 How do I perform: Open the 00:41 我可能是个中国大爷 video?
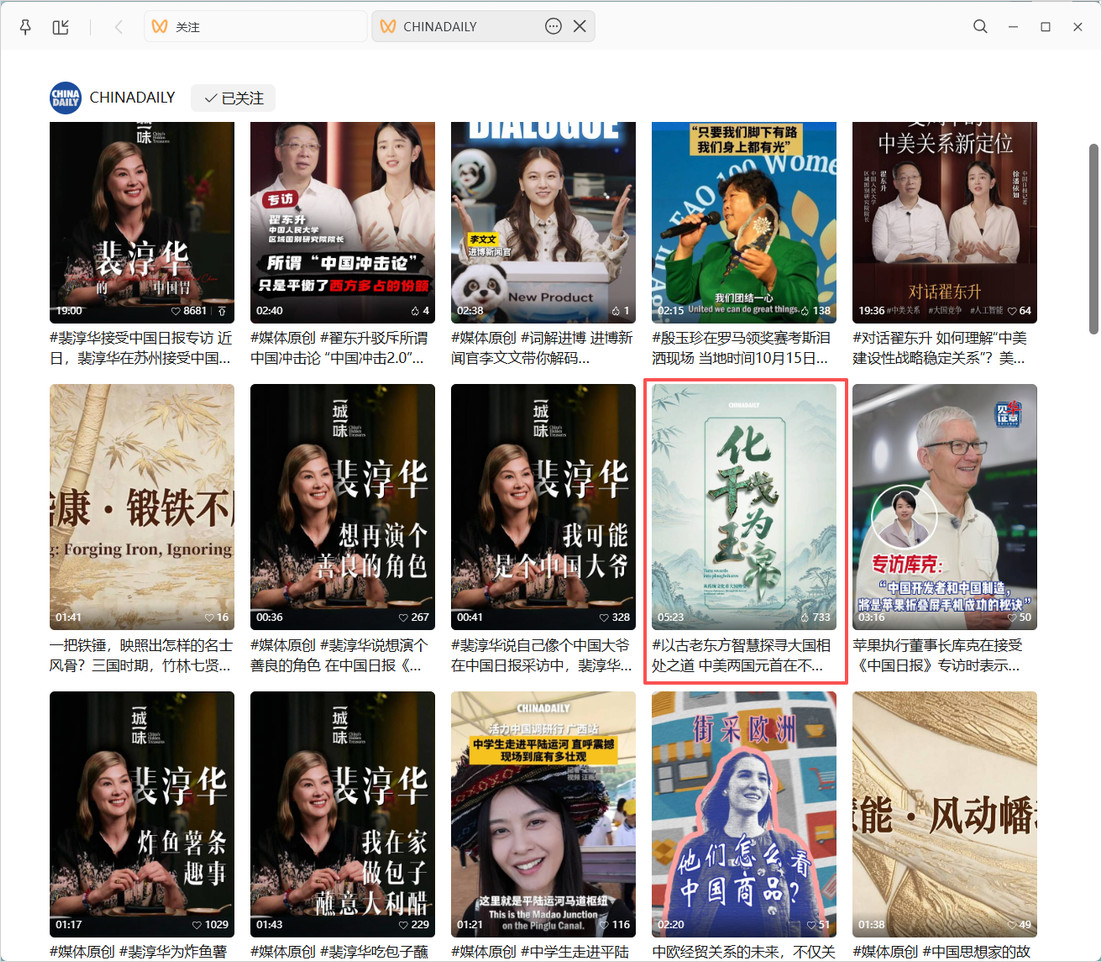pyautogui.click(x=543, y=507)
